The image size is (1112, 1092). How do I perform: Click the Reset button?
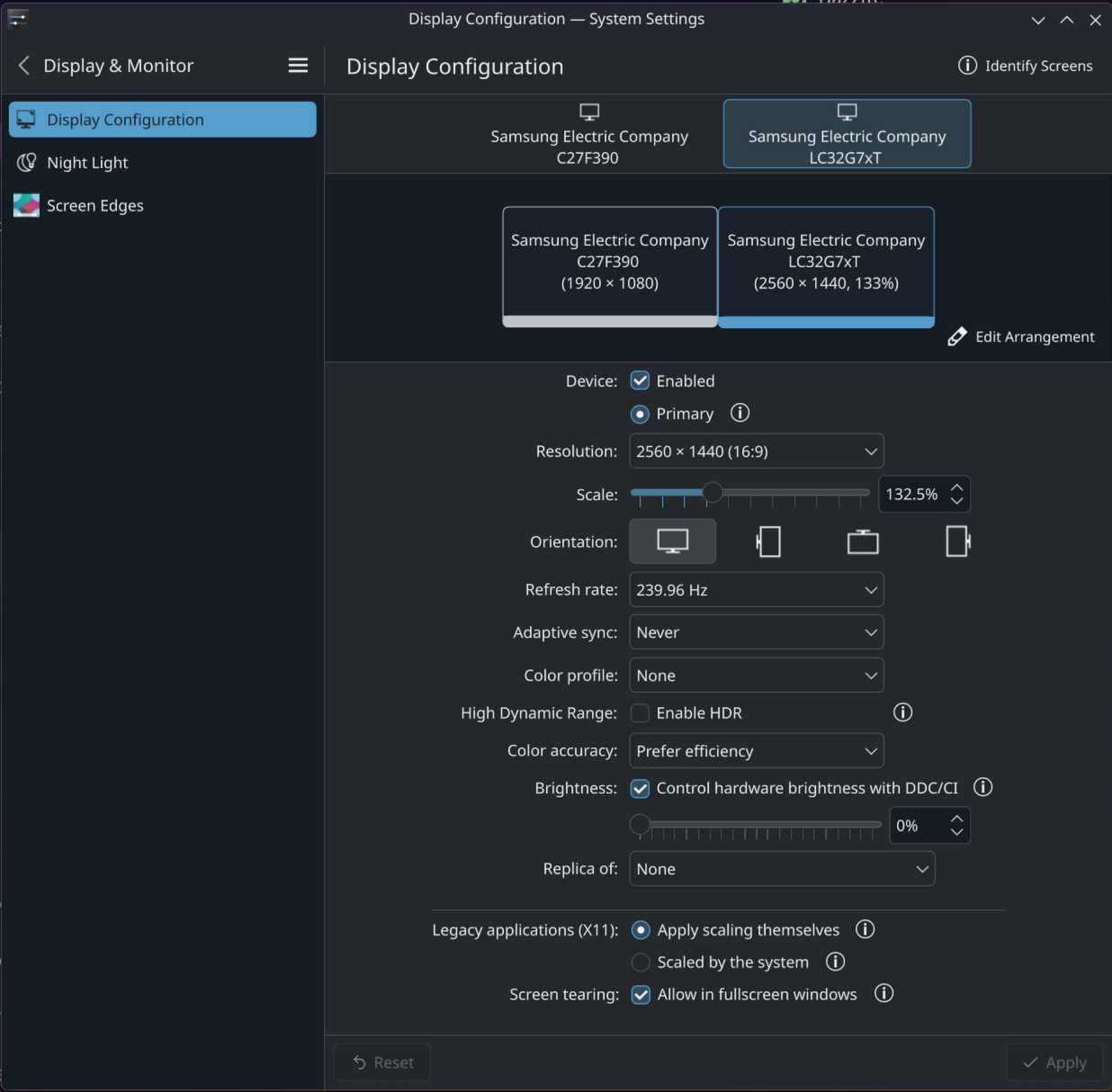(382, 1062)
